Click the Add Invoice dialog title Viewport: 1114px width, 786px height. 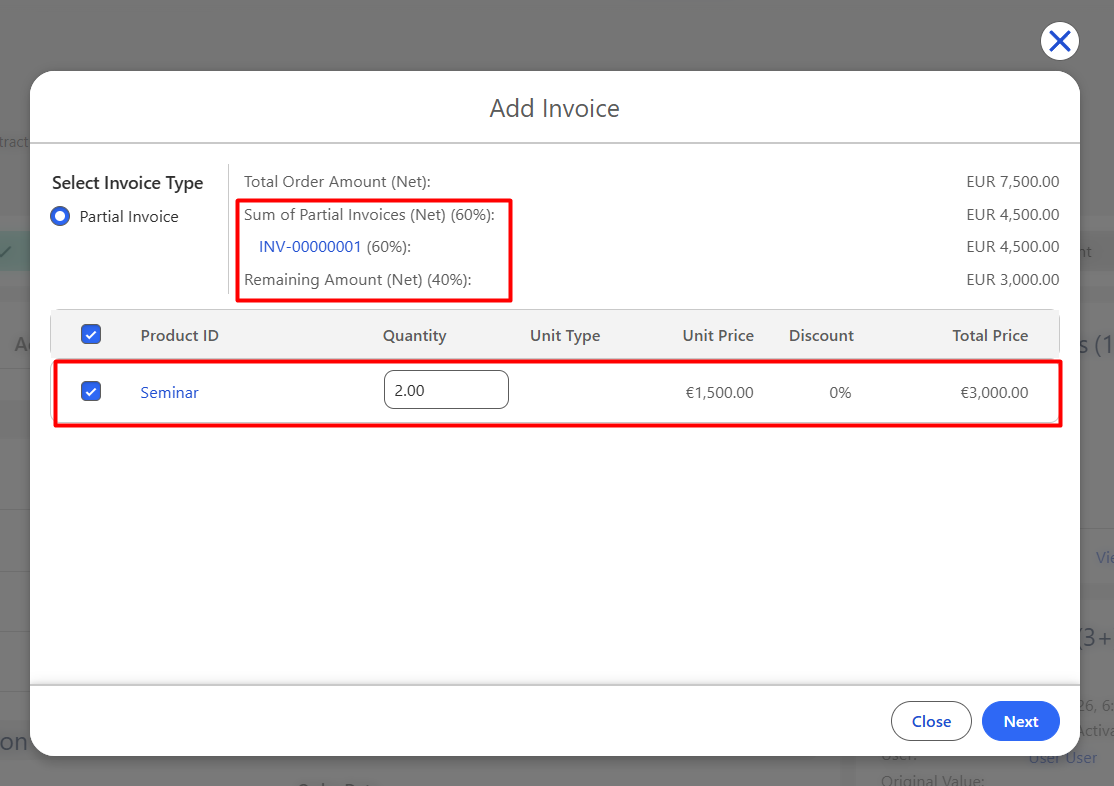point(555,109)
